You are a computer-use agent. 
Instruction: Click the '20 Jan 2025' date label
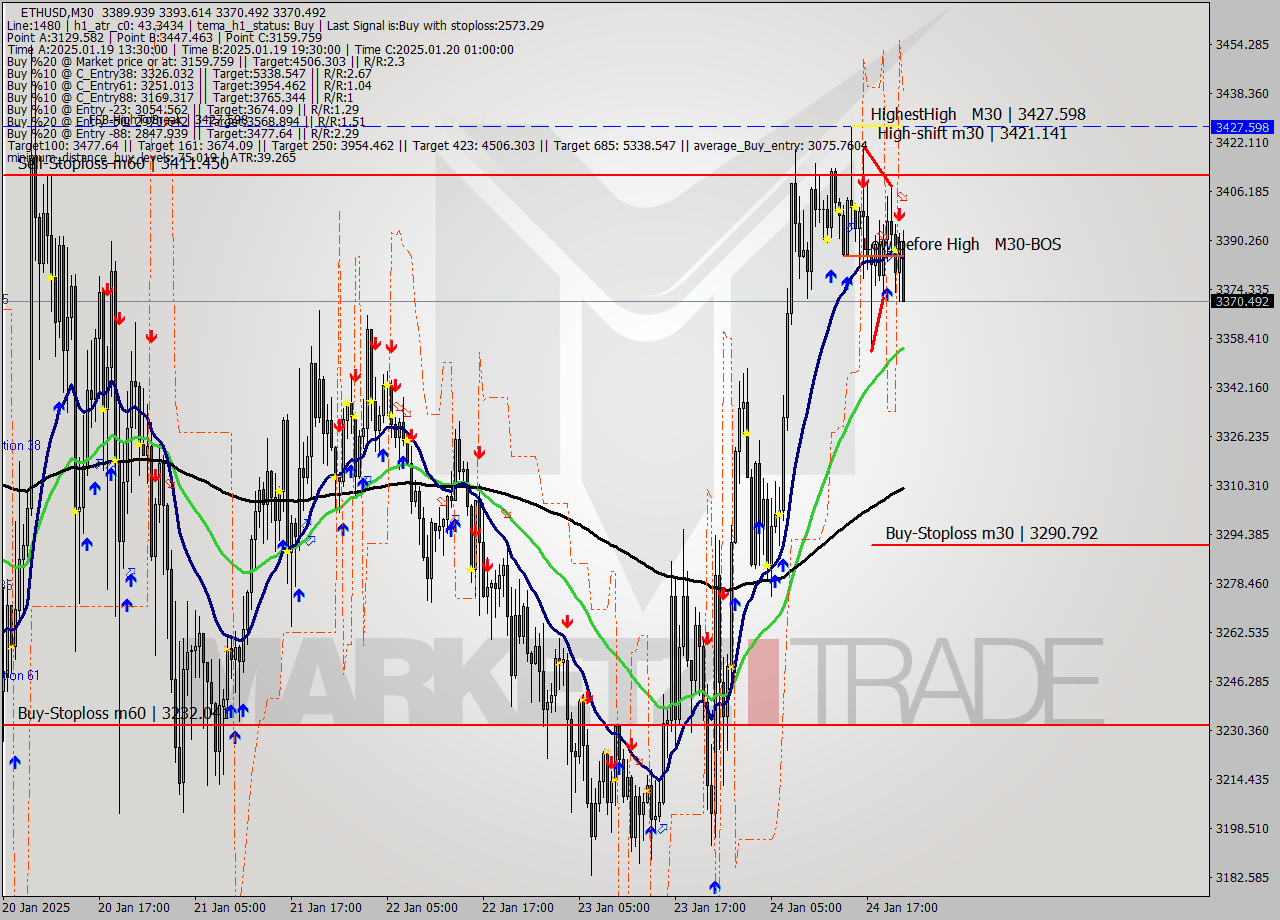coord(37,908)
